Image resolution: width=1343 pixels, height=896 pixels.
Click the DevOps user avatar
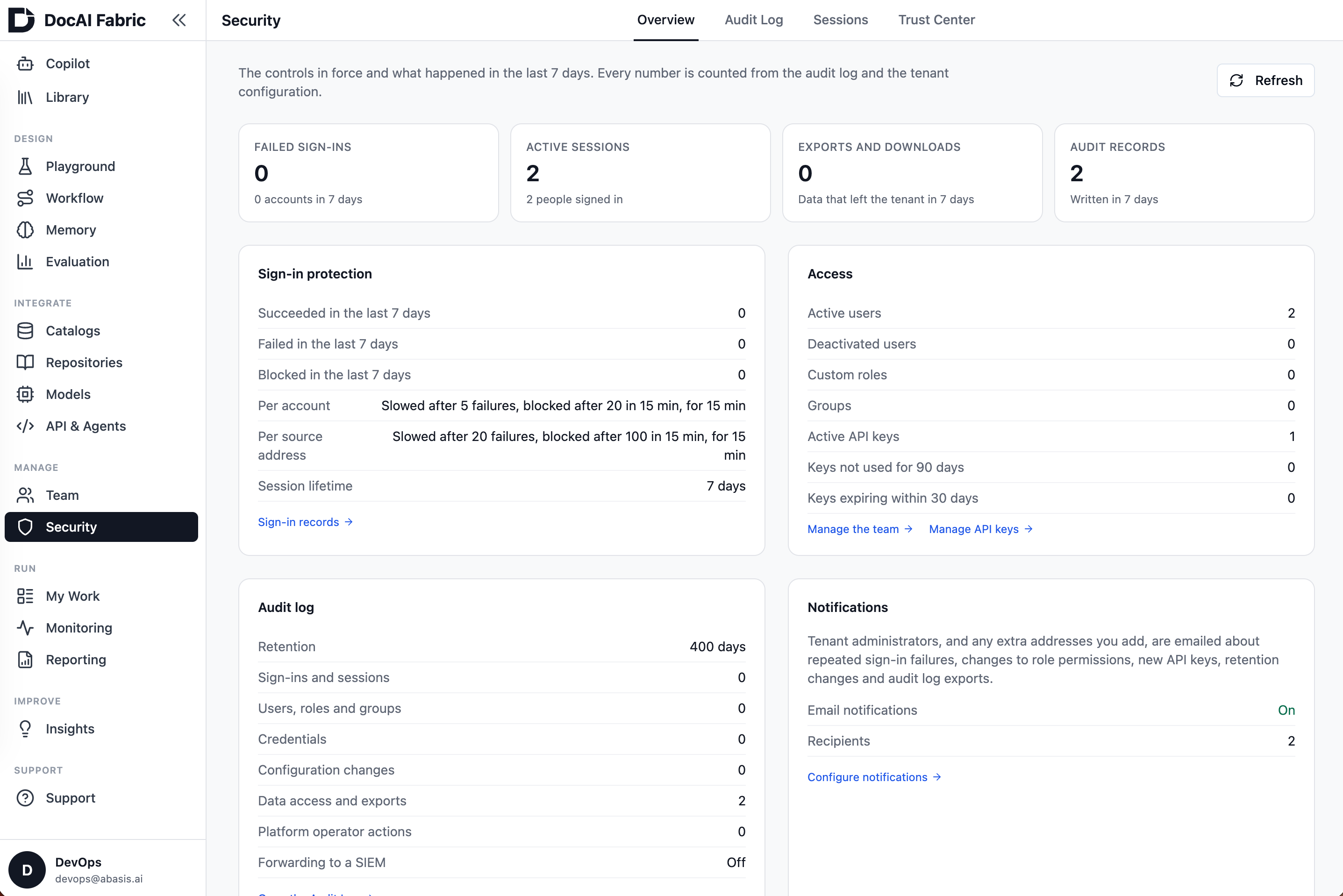27,870
